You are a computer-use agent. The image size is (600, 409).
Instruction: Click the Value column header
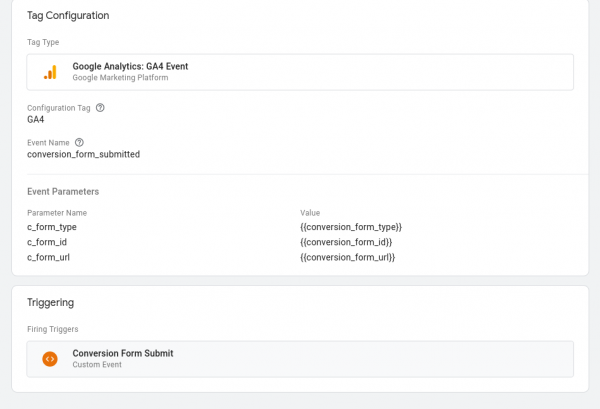[x=310, y=212]
